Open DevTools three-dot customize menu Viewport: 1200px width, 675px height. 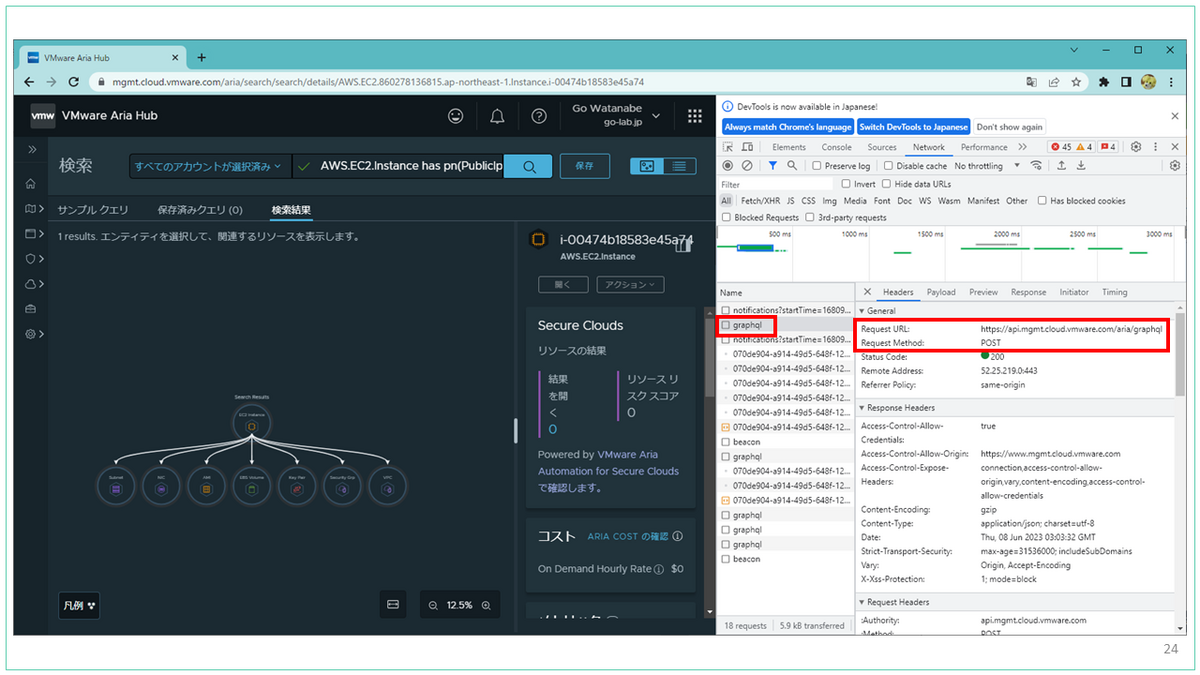pyautogui.click(x=1156, y=147)
